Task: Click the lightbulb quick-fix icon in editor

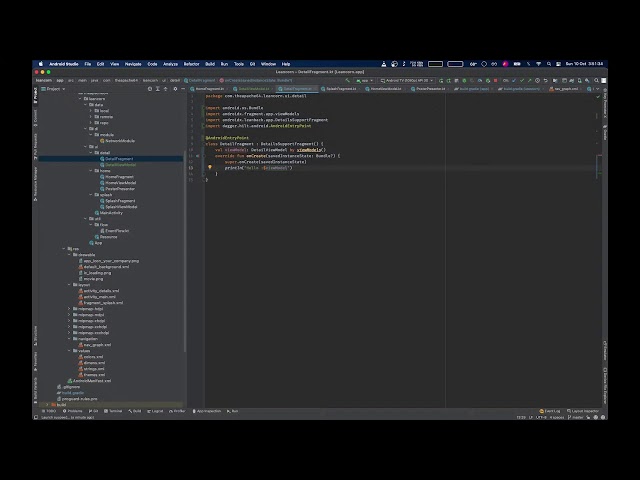Action: (210, 167)
